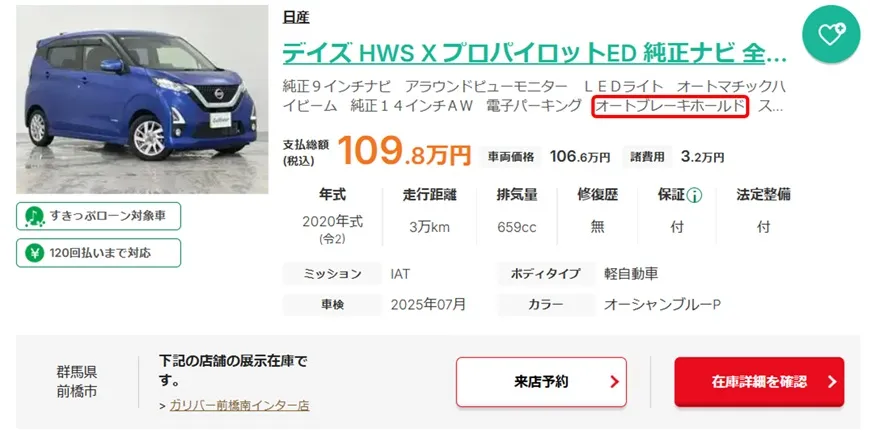Viewport: 872px width, 432px height.
Task: Open the ガリバー前橋南インター店 store link
Action: point(239,405)
